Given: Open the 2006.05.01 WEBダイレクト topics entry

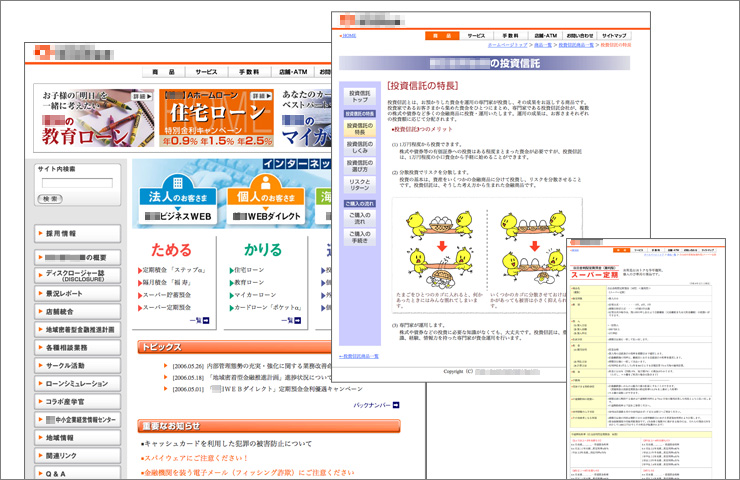Looking at the screenshot, I should [268, 389].
